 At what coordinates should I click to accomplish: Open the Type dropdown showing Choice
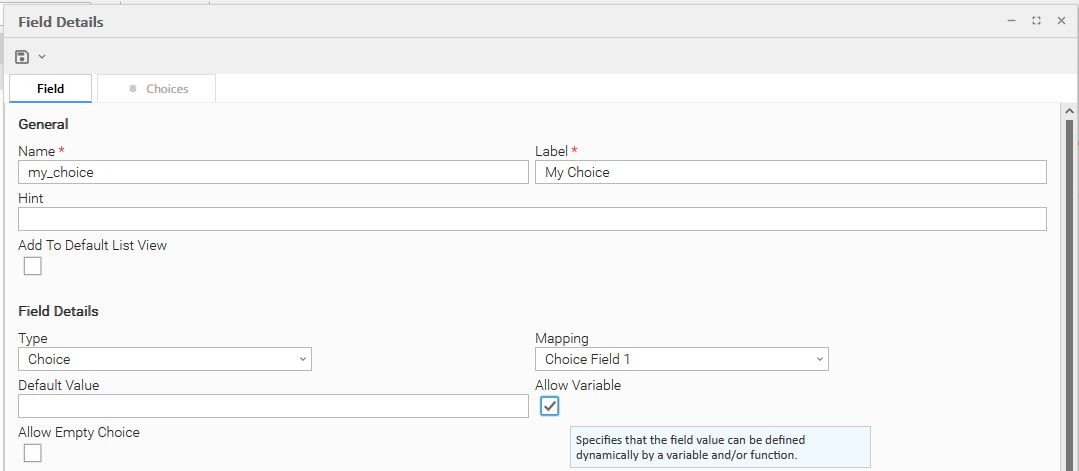pyautogui.click(x=165, y=359)
